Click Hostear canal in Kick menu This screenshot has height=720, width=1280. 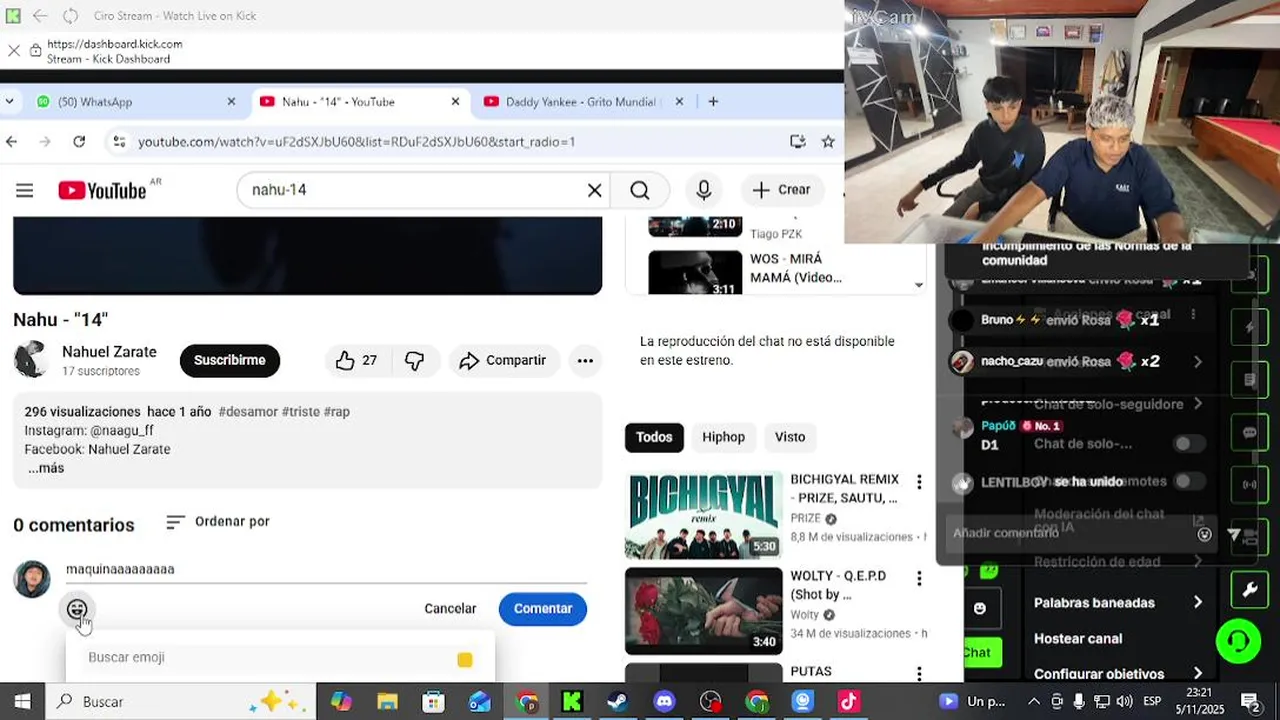(1078, 639)
